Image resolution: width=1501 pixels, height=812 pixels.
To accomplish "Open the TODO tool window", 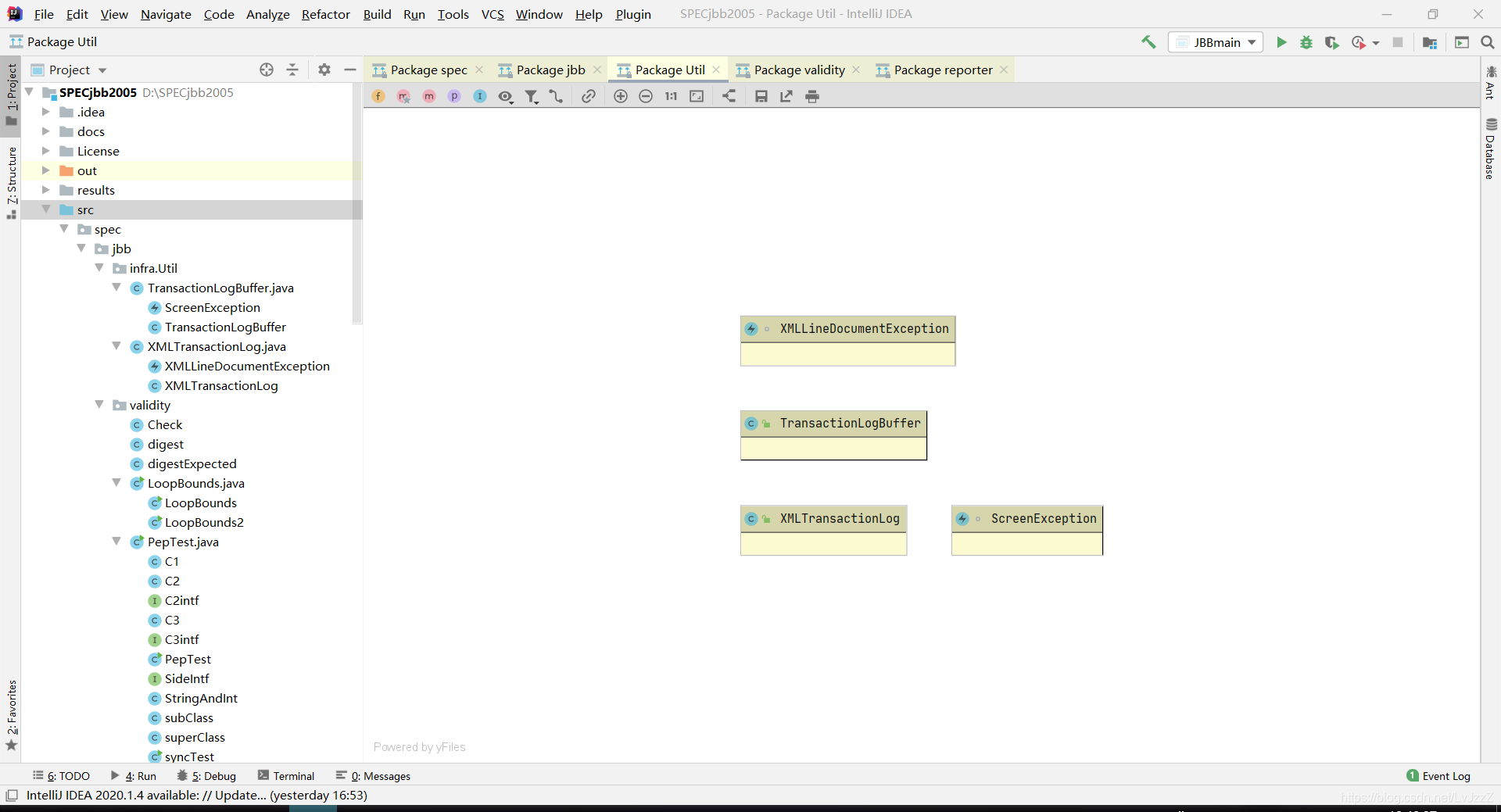I will [x=61, y=776].
